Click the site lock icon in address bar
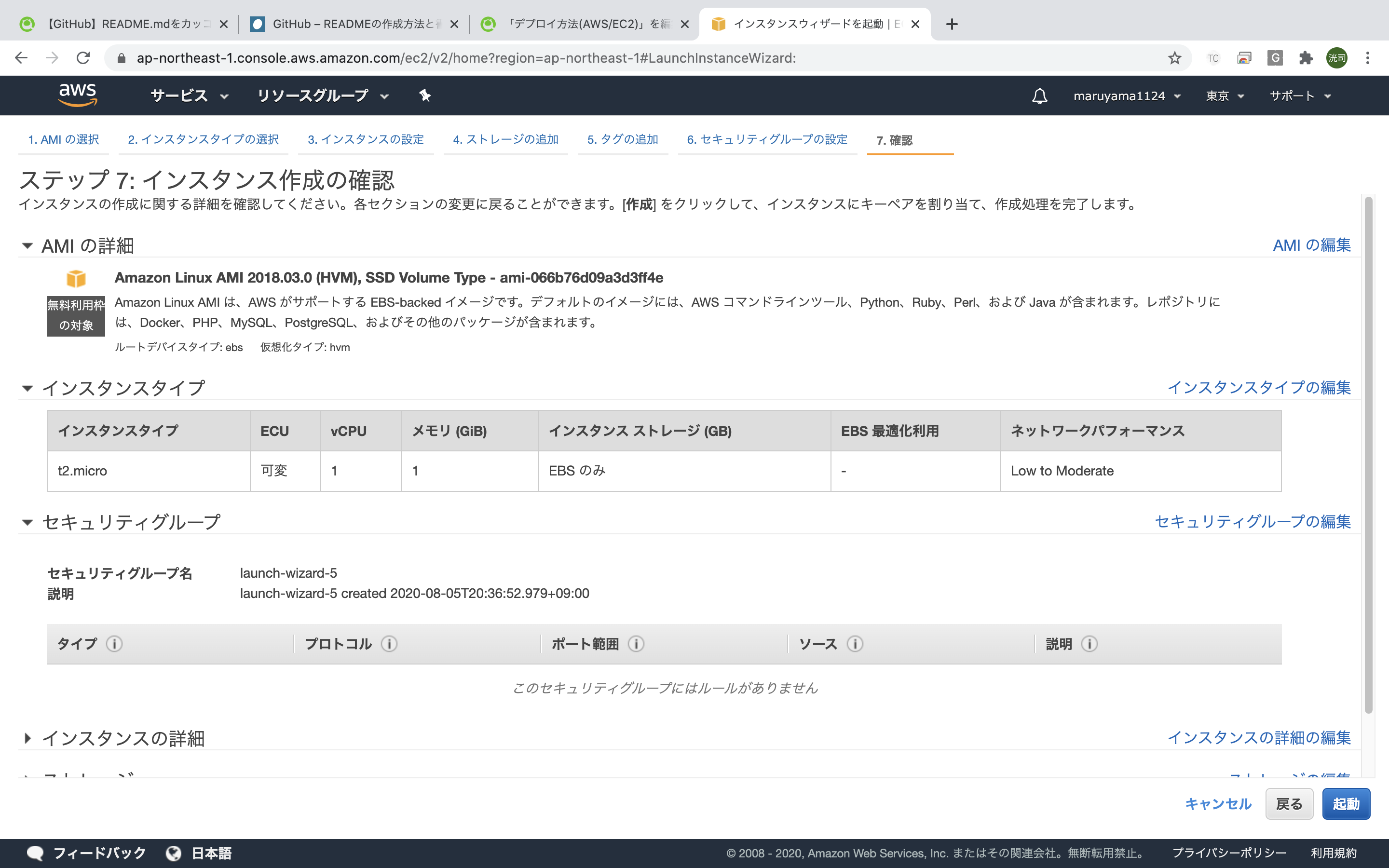Screen dimensions: 1389x868 (121, 58)
